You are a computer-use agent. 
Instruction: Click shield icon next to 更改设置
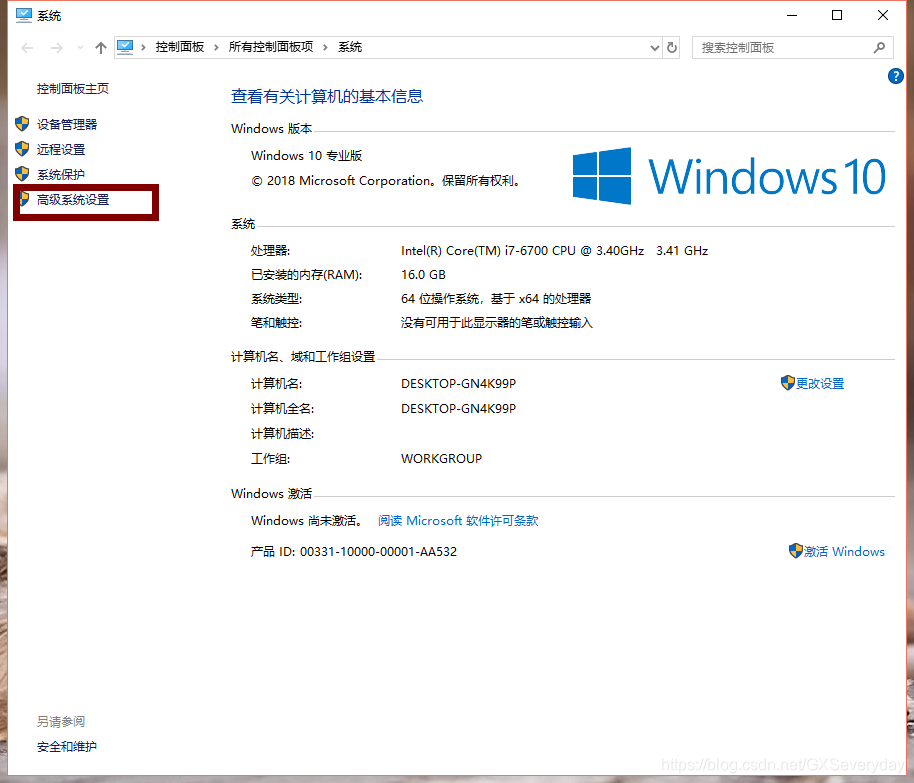click(x=788, y=382)
